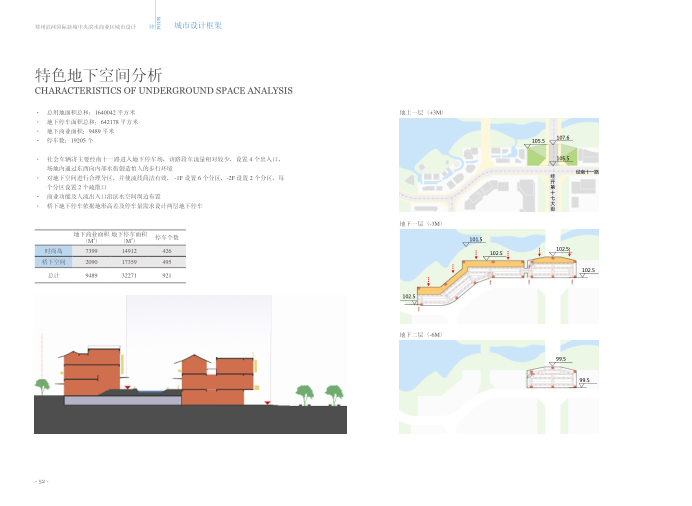
Task: Click the 107.6 elevation marker triangle
Action: (553, 142)
